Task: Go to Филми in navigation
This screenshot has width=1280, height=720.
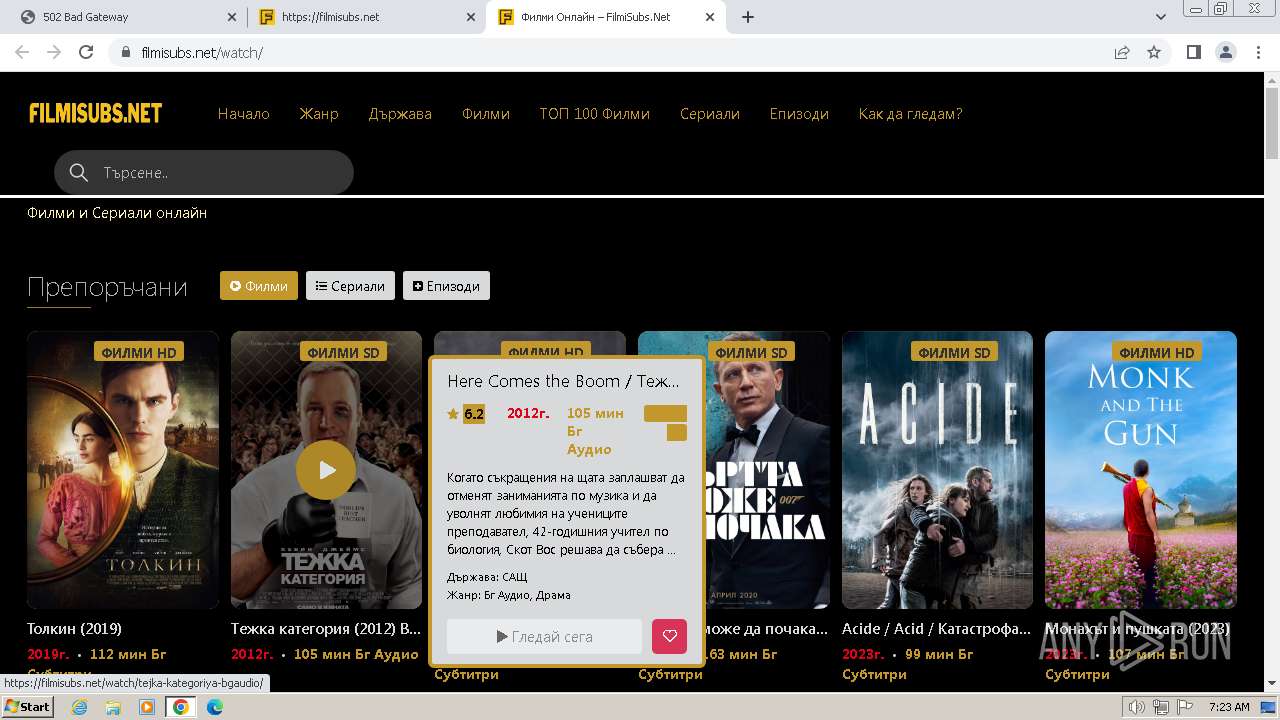Action: click(486, 114)
